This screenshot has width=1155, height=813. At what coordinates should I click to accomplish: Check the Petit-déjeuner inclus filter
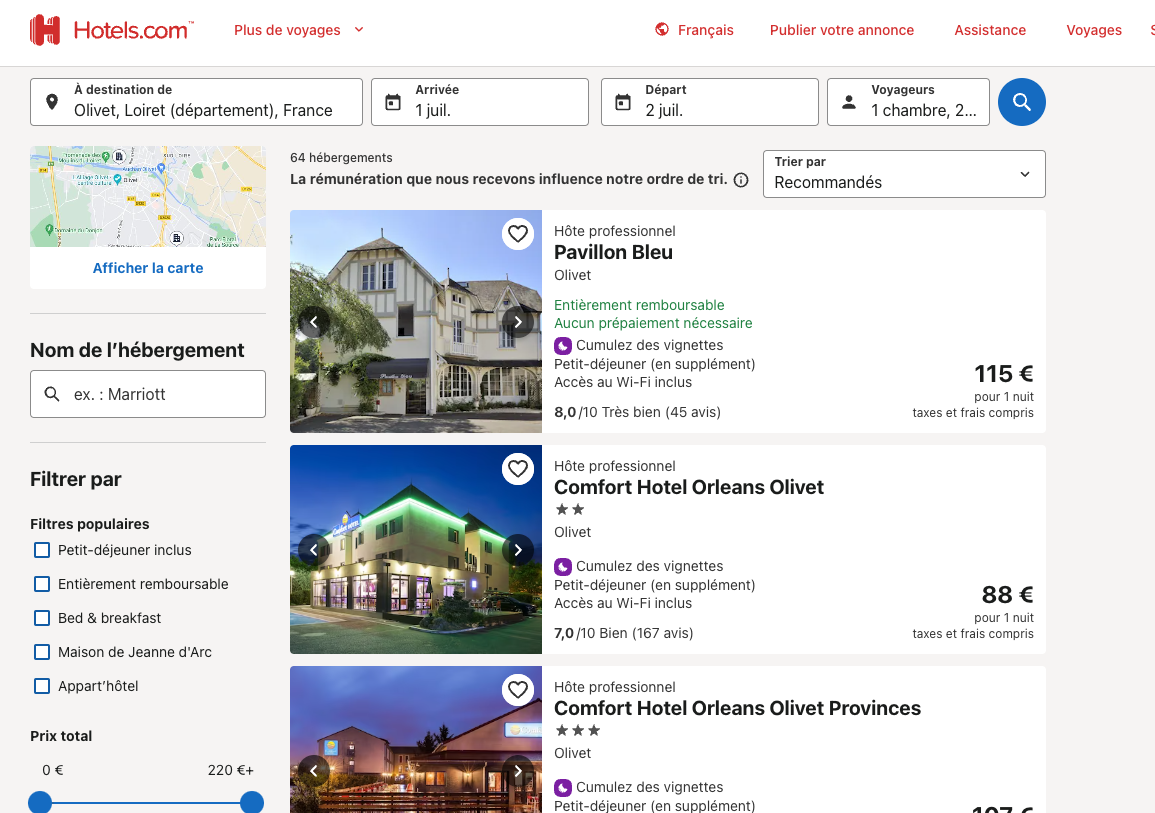click(42, 550)
